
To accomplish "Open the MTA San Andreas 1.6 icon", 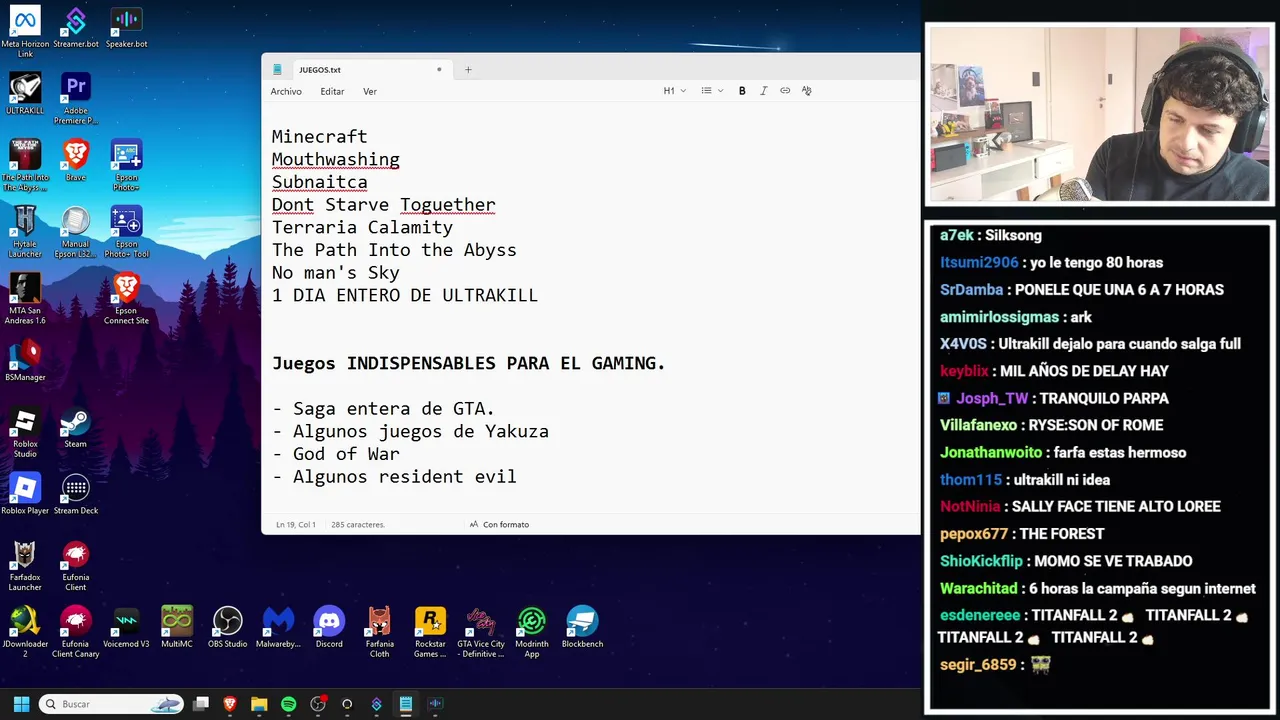I will coord(25,298).
